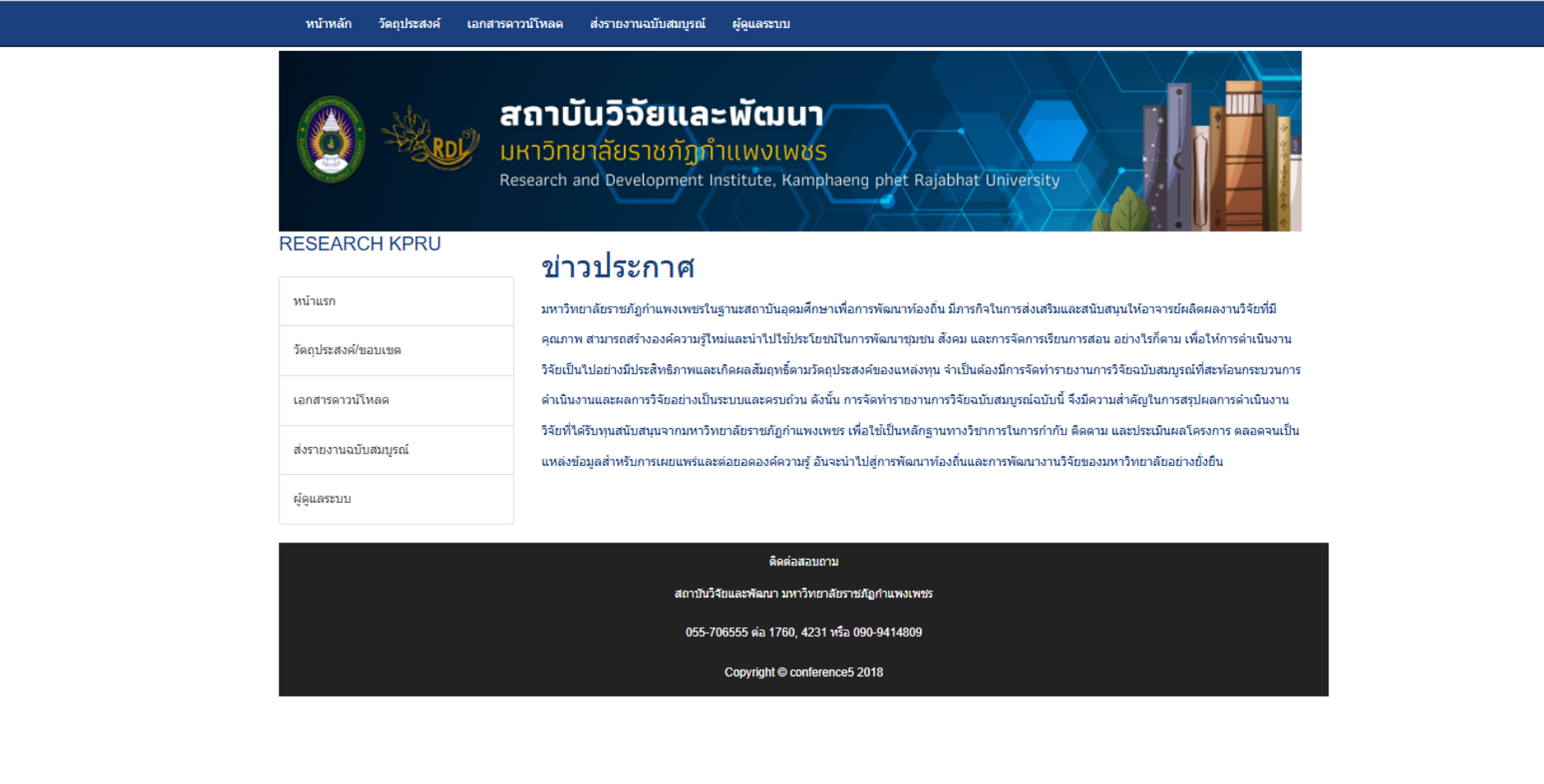The image size is (1544, 784).
Task: Open วัตถุประสงค์ in the top navigation bar
Action: tap(409, 24)
